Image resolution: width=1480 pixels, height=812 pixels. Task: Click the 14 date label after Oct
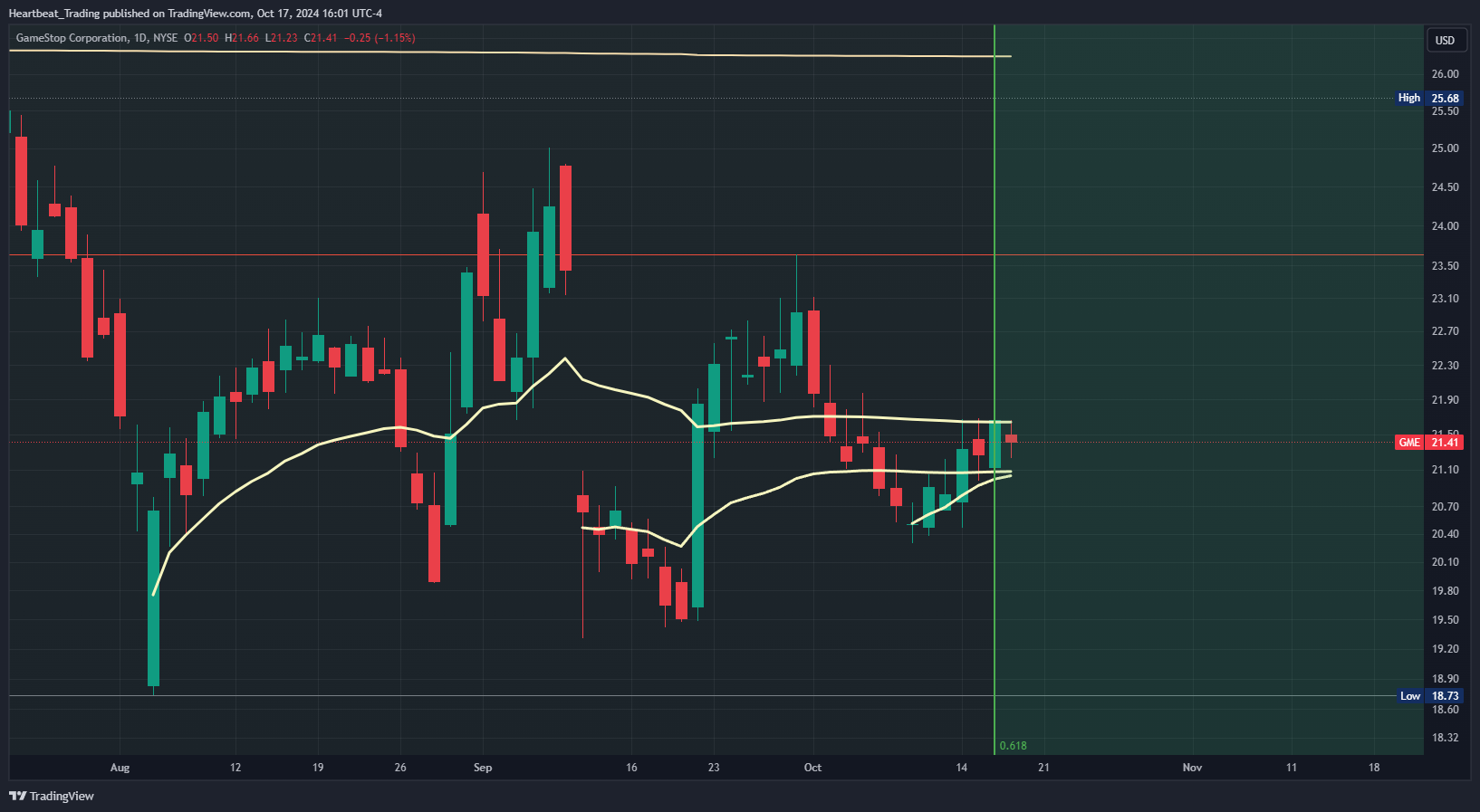click(962, 768)
